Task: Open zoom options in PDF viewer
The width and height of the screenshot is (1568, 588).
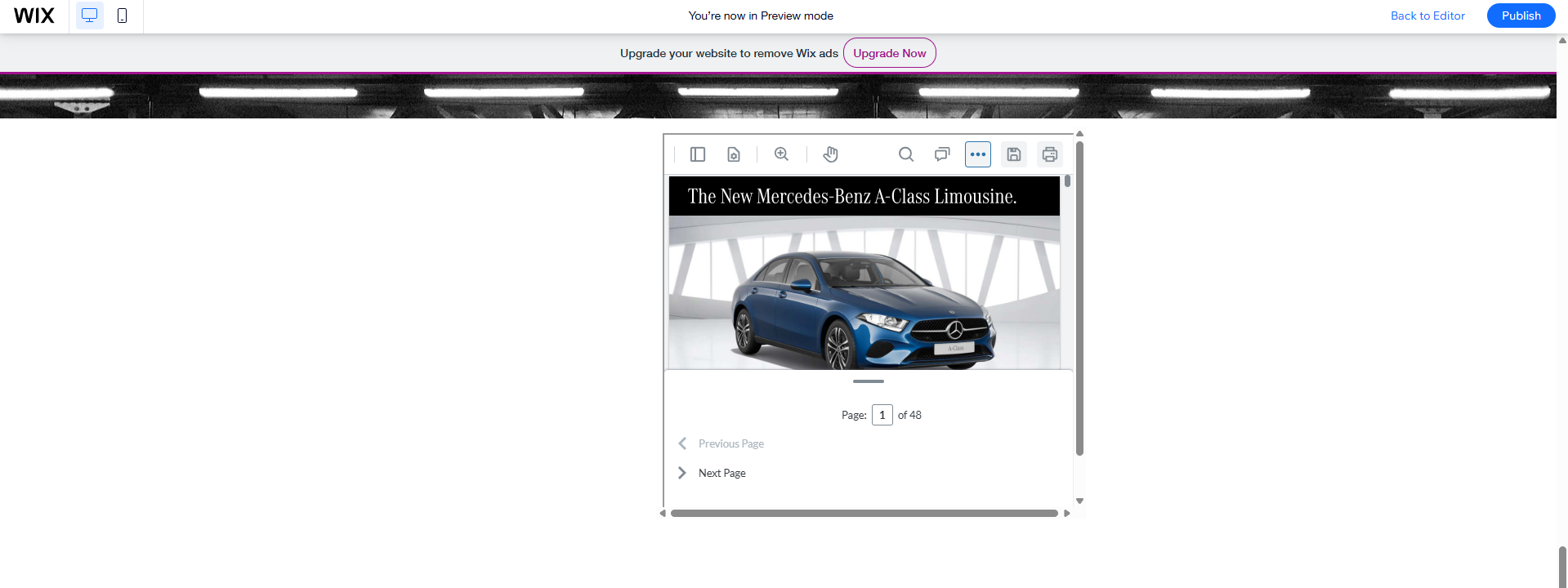Action: click(x=782, y=154)
